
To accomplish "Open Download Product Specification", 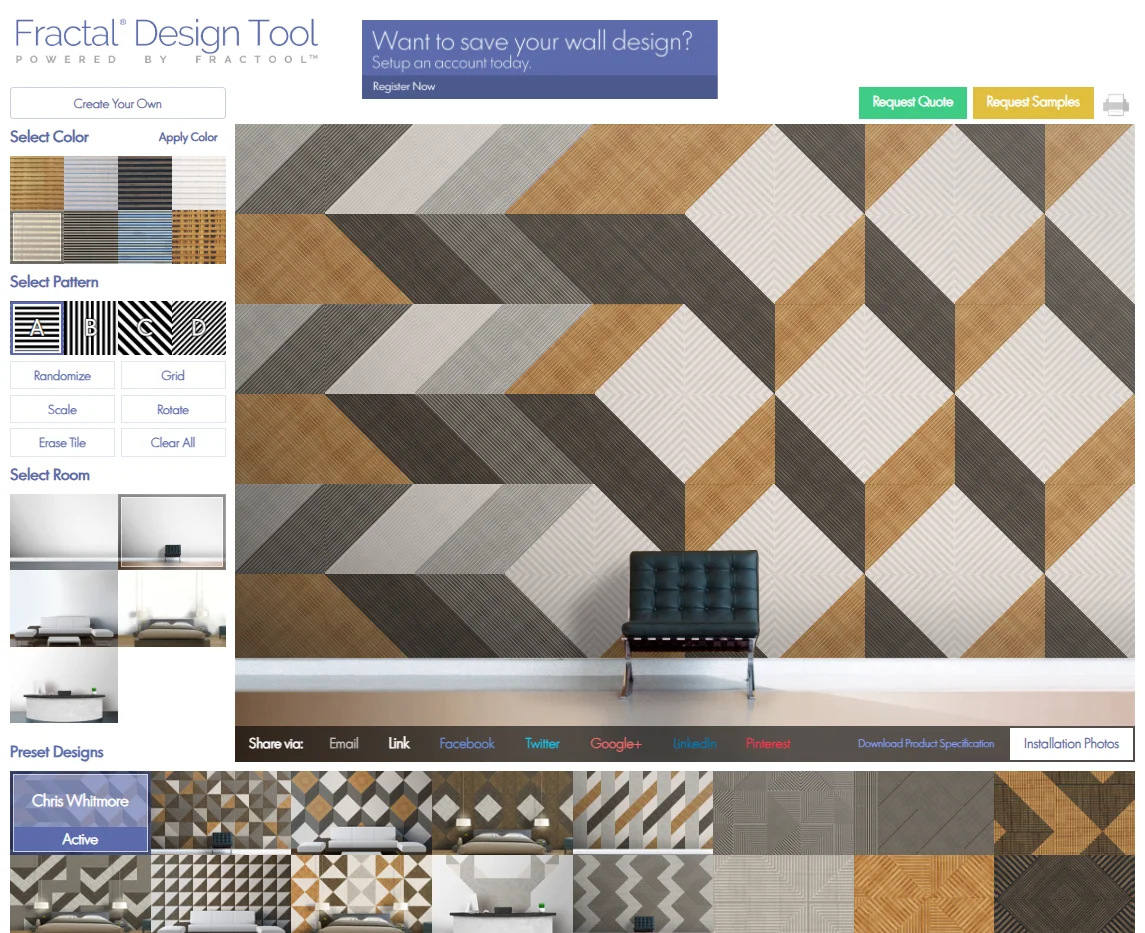I will [x=929, y=743].
